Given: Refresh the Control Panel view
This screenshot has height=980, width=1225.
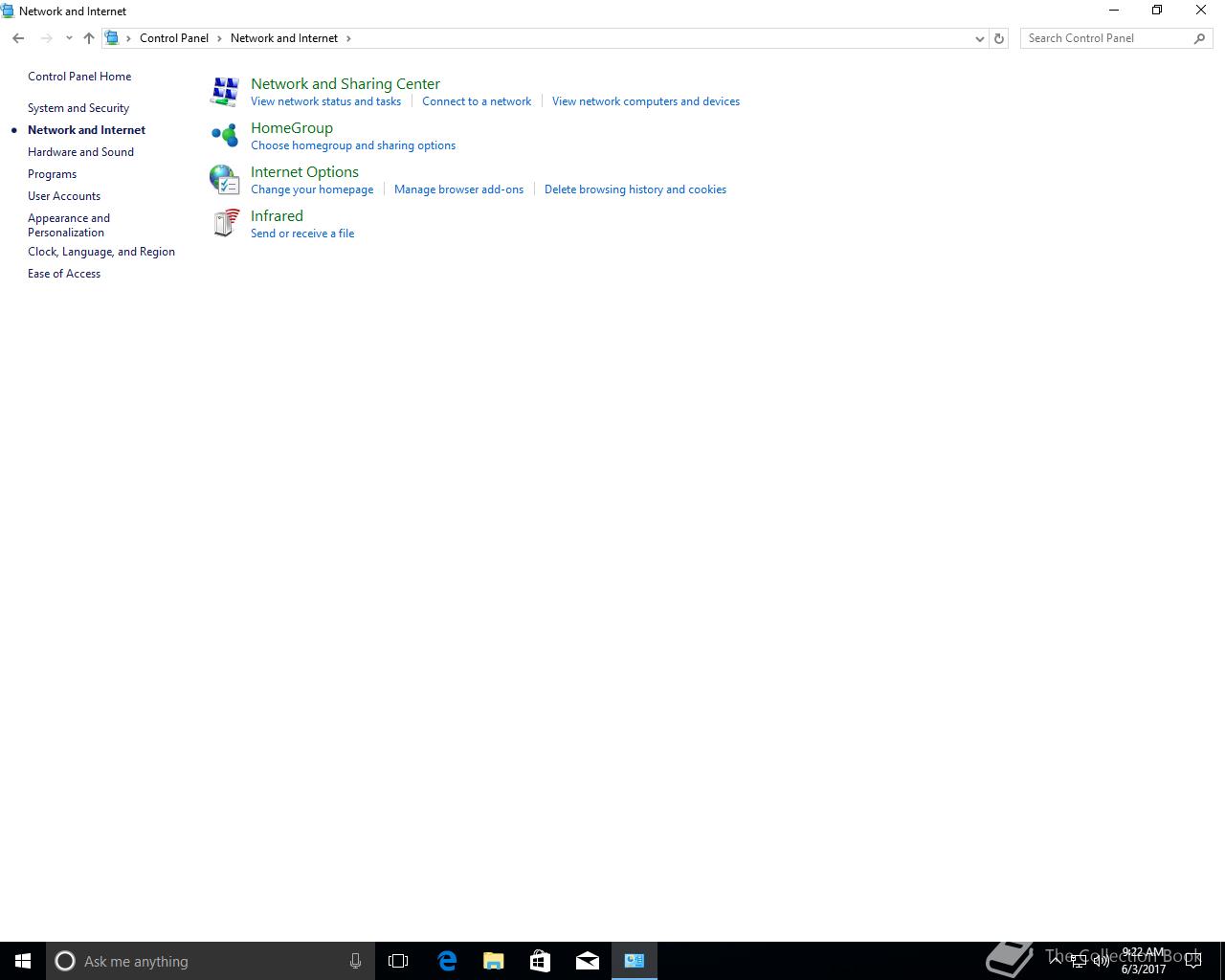Looking at the screenshot, I should (x=999, y=38).
